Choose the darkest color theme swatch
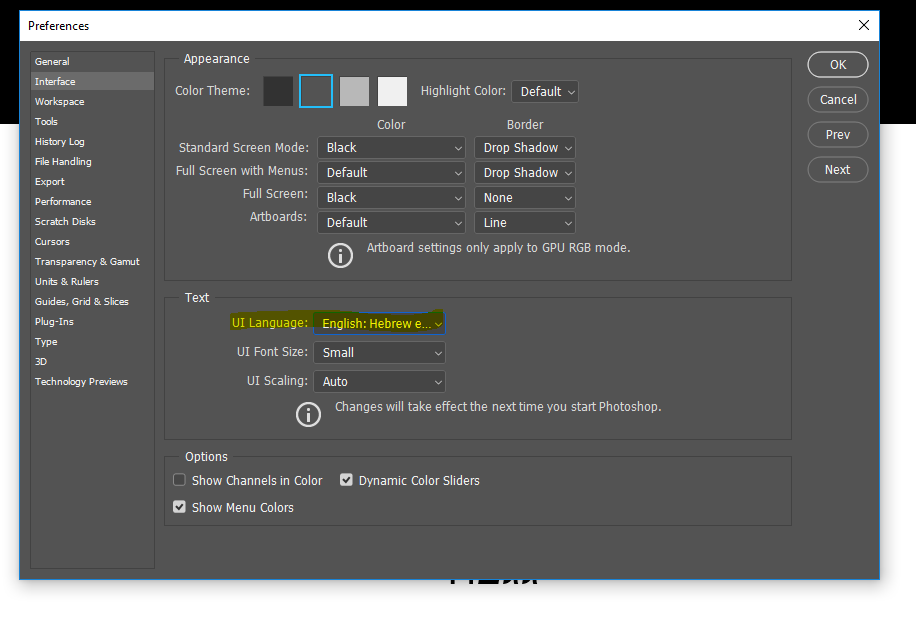 click(278, 91)
